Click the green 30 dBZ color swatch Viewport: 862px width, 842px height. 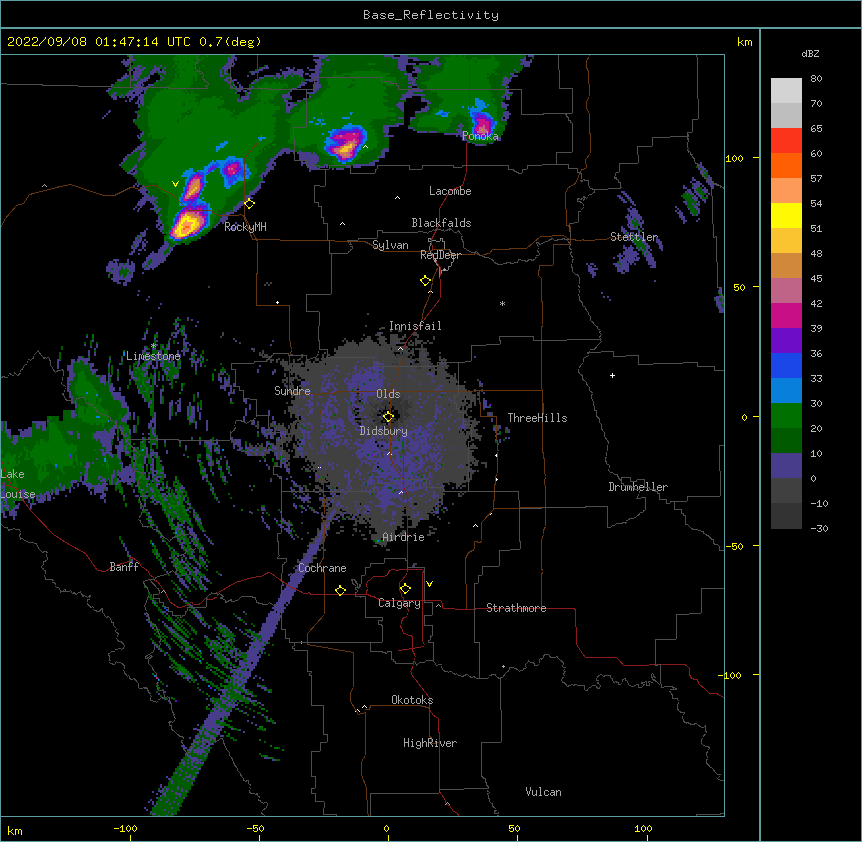click(x=786, y=416)
